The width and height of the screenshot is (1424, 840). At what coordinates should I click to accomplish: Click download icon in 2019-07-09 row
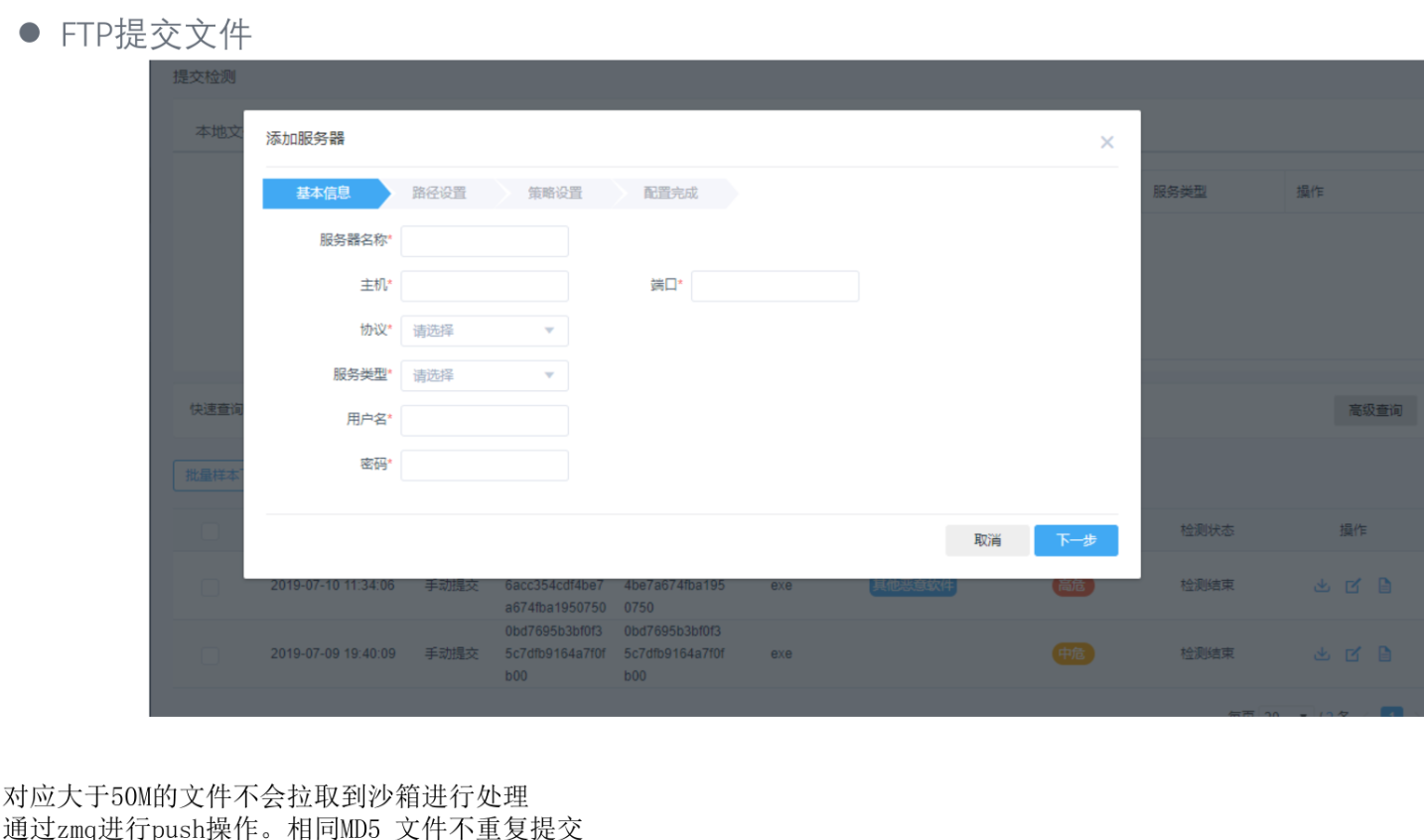[x=1322, y=654]
